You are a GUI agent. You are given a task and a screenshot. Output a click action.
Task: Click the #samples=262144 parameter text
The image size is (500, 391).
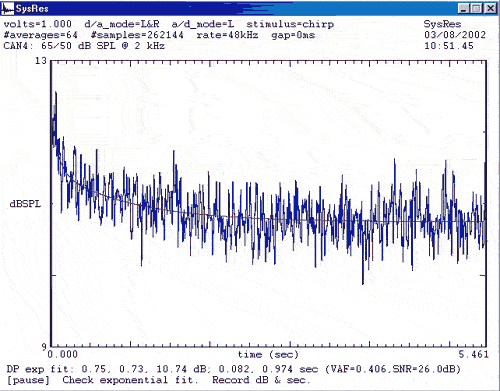click(x=137, y=35)
